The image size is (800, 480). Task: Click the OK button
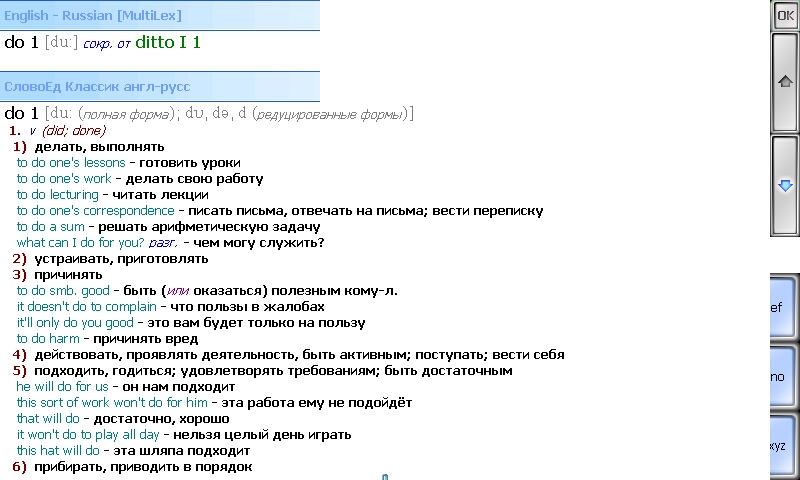[x=785, y=16]
